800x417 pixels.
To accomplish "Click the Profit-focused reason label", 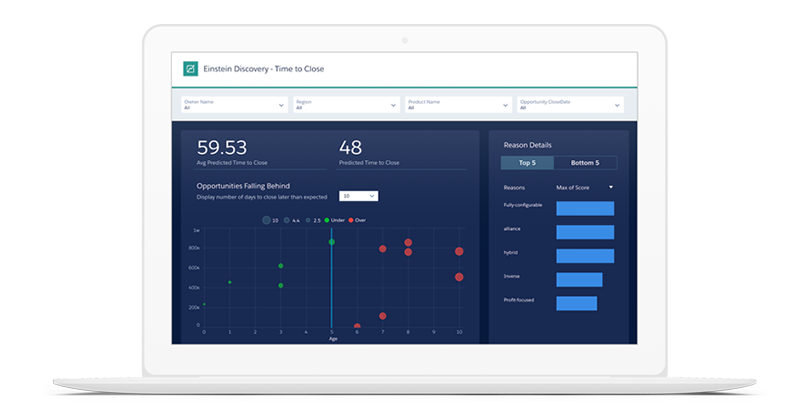I will pos(519,300).
